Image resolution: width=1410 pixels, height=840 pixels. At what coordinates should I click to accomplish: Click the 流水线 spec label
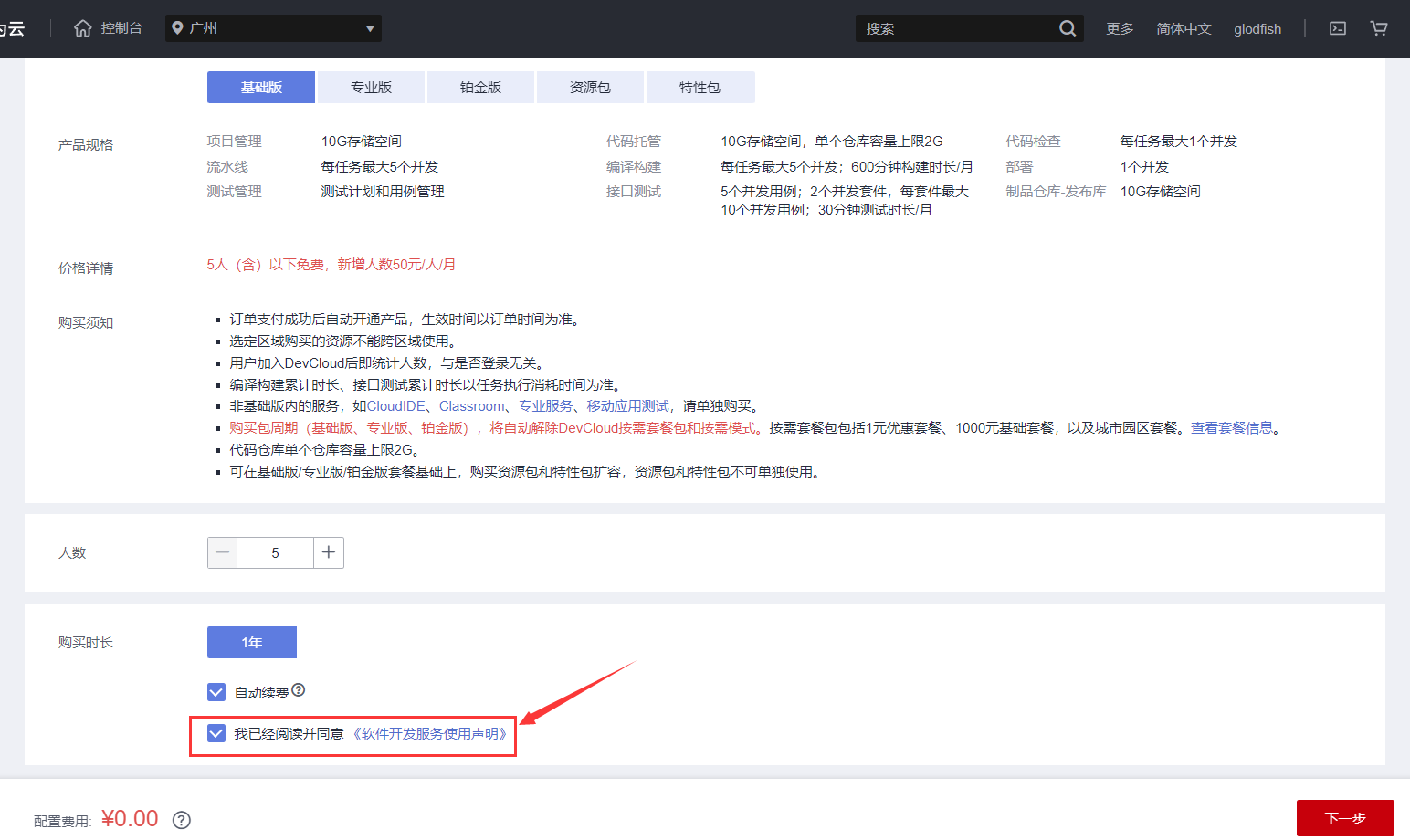click(x=227, y=167)
